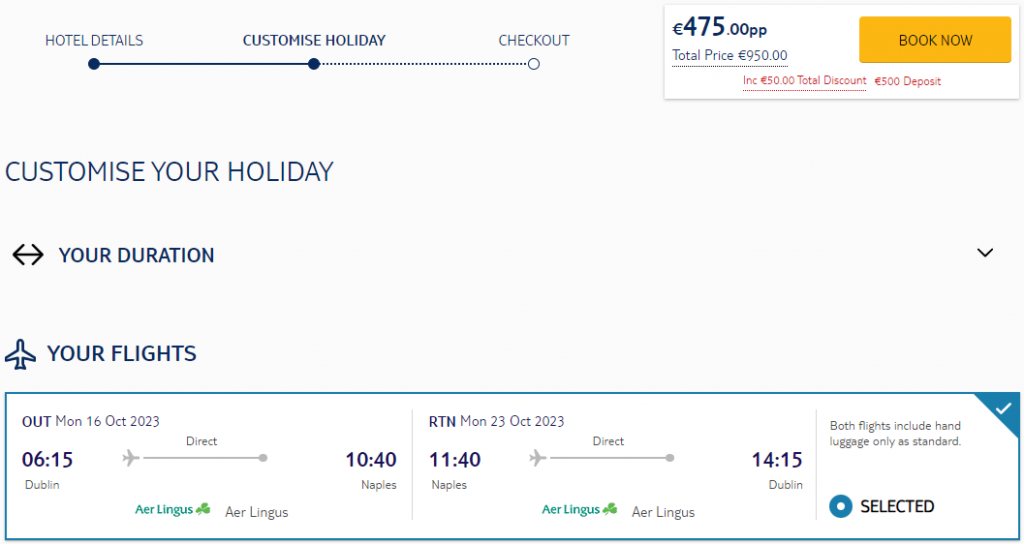Image resolution: width=1024 pixels, height=544 pixels.
Task: Click the Book Now button
Action: (x=935, y=40)
